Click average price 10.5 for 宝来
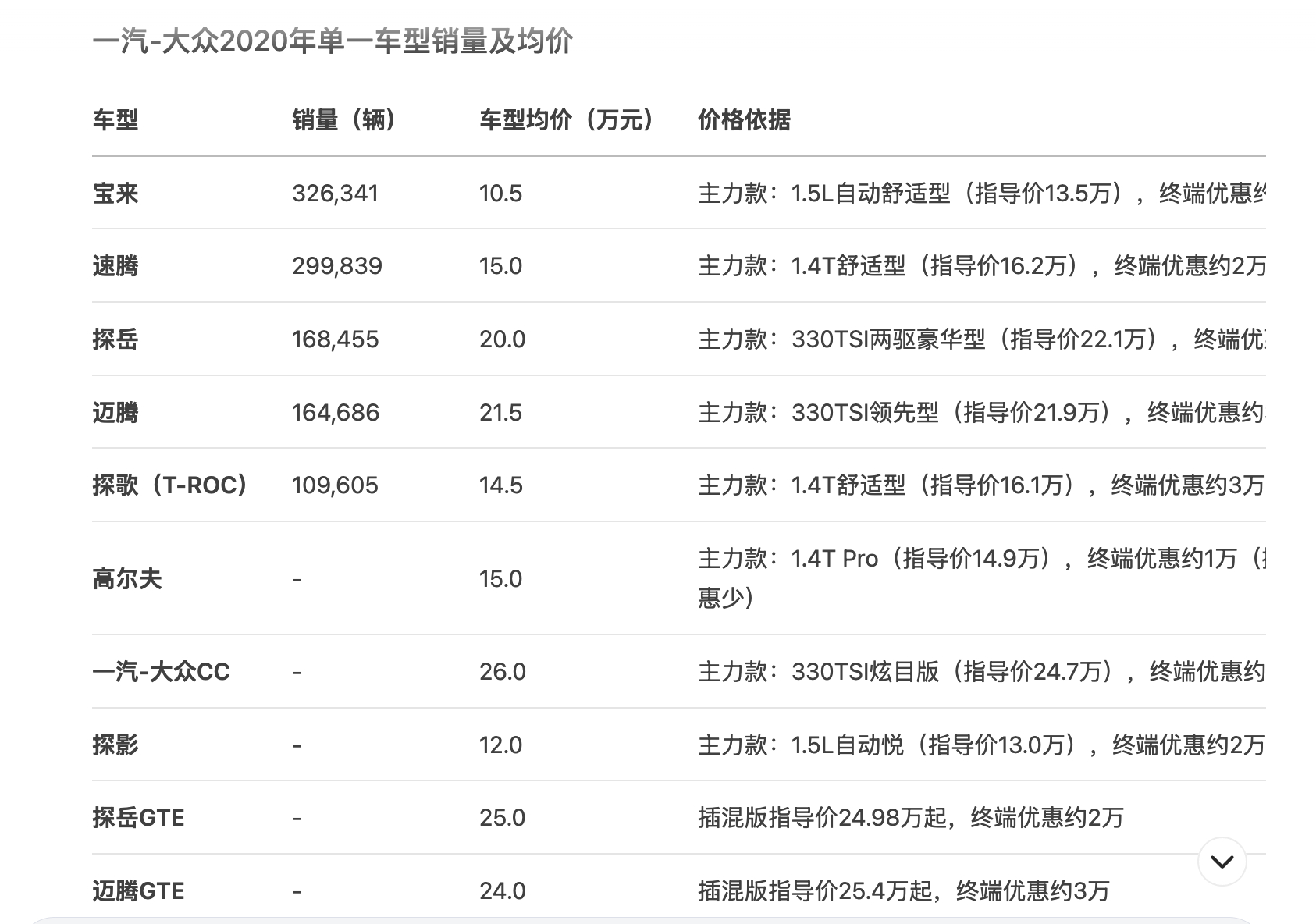Image resolution: width=1316 pixels, height=924 pixels. [x=500, y=194]
